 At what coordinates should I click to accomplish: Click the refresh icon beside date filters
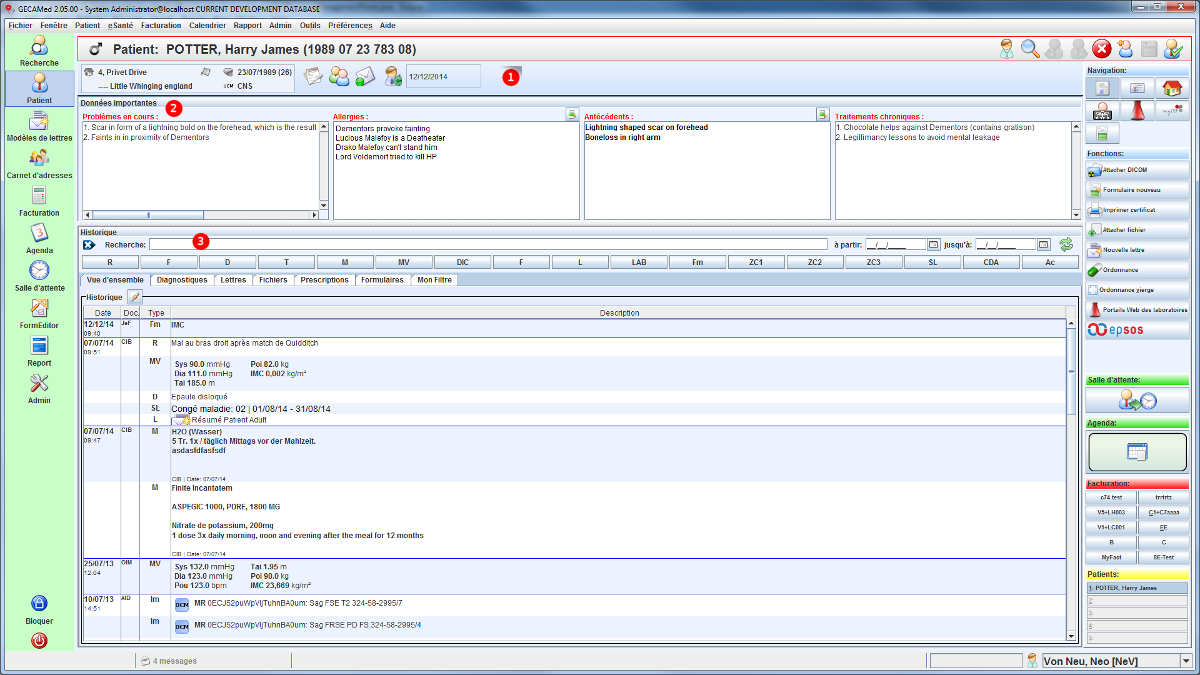tap(1066, 244)
